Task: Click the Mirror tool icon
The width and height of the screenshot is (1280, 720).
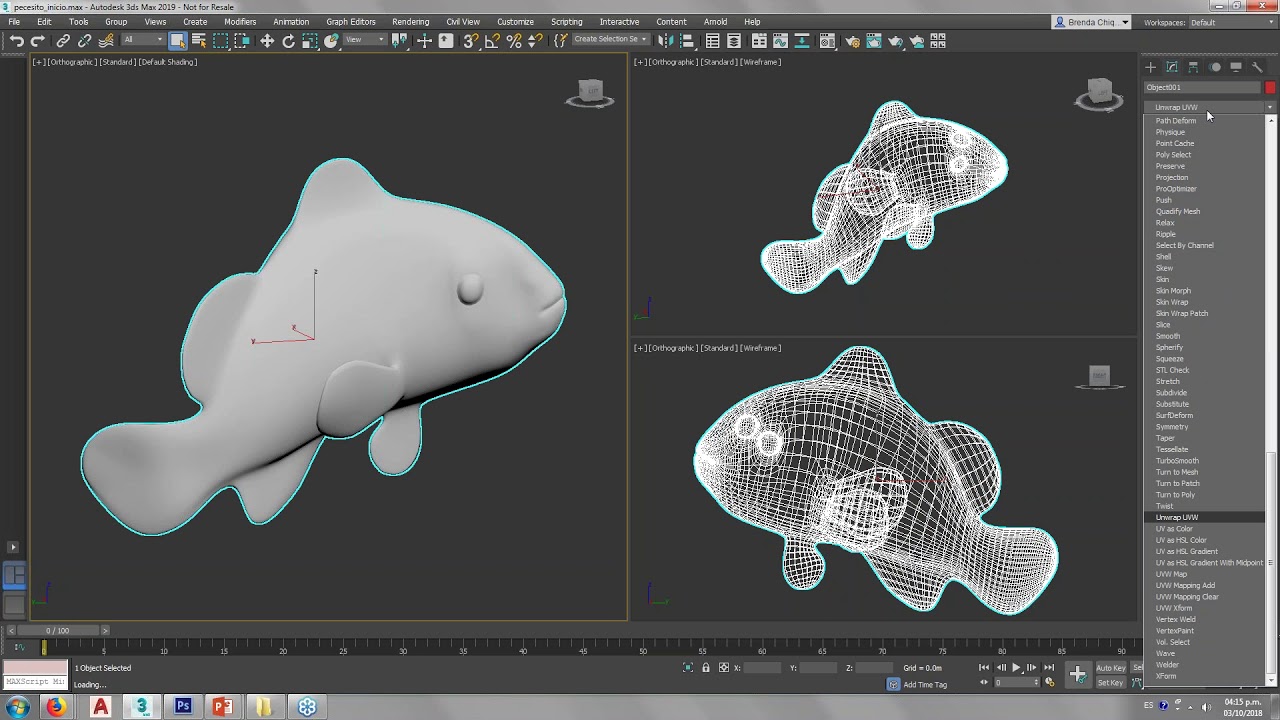Action: pyautogui.click(x=664, y=41)
